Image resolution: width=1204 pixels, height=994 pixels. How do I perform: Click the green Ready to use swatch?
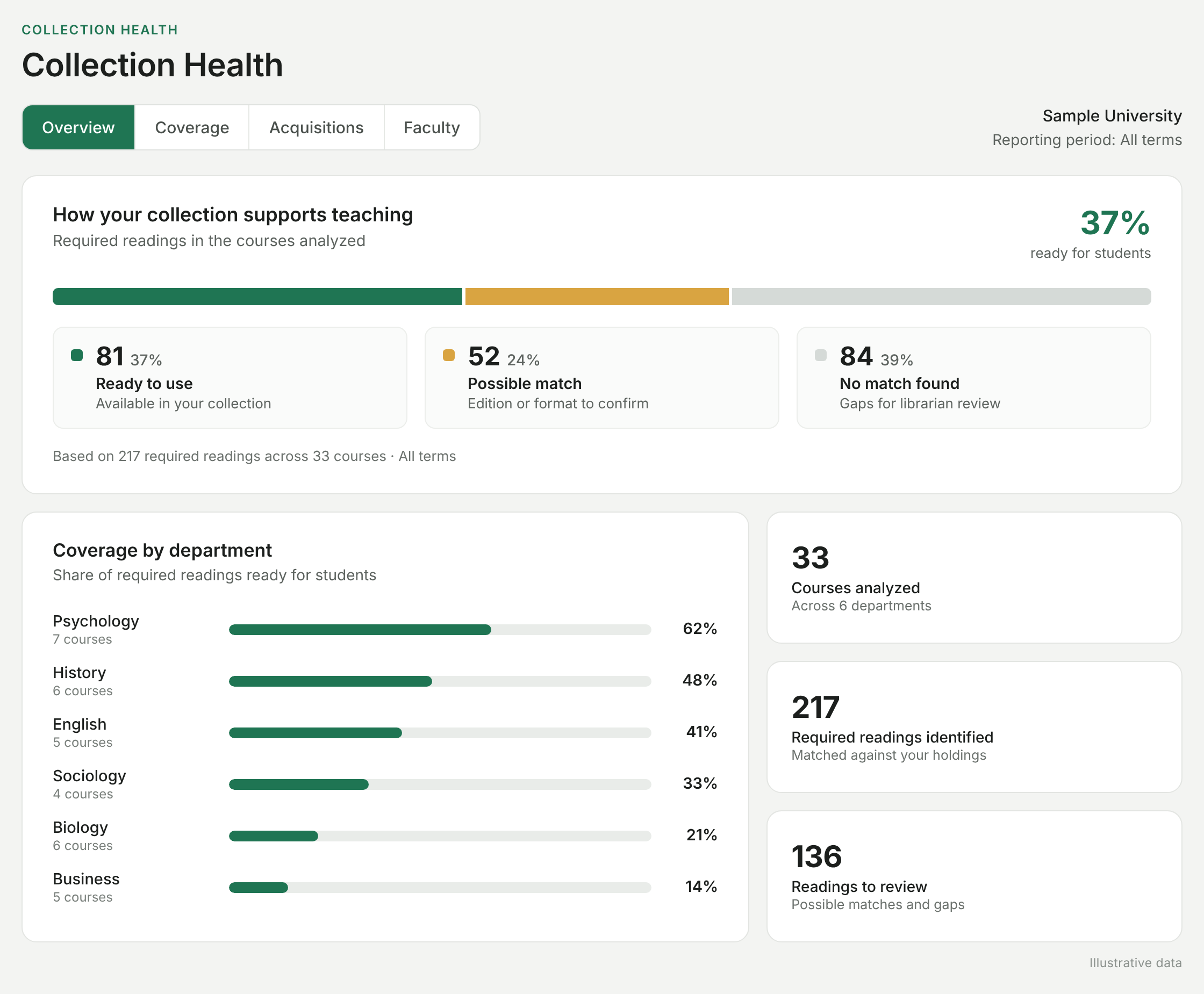coord(77,355)
